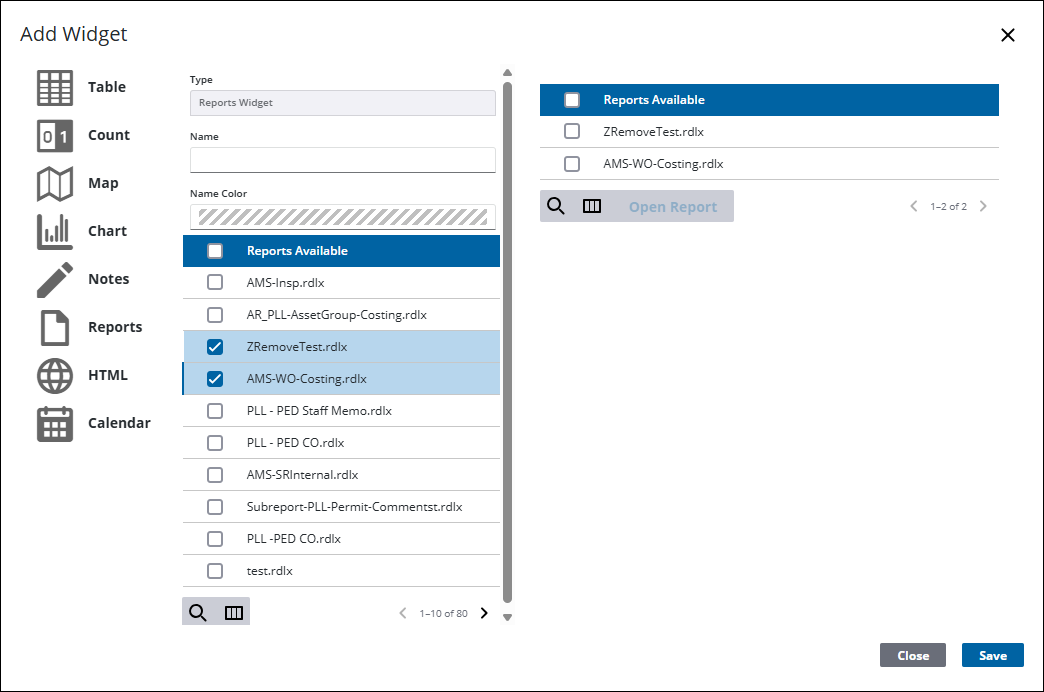Image resolution: width=1044 pixels, height=692 pixels.
Task: Click the Count widget label
Action: click(x=109, y=135)
